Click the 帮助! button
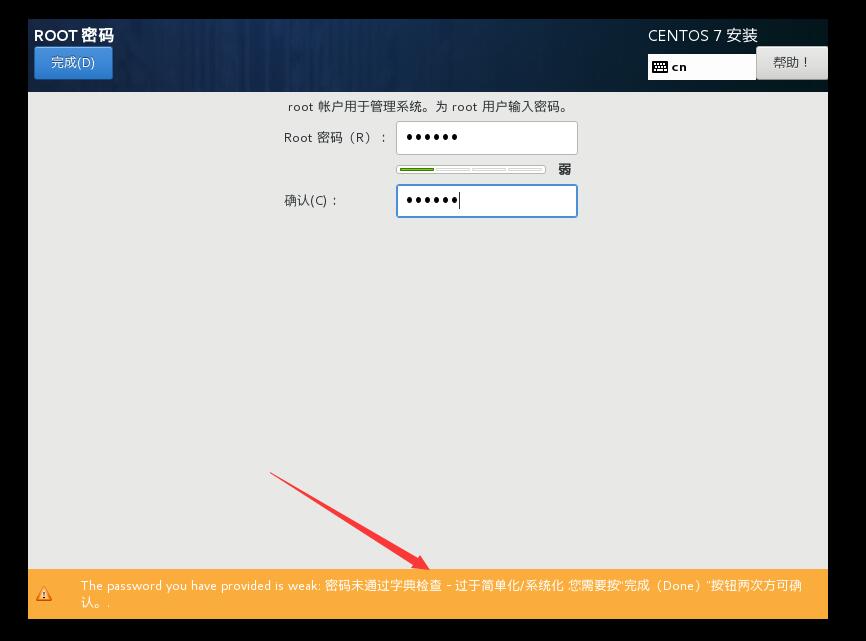Image resolution: width=866 pixels, height=641 pixels. (791, 62)
